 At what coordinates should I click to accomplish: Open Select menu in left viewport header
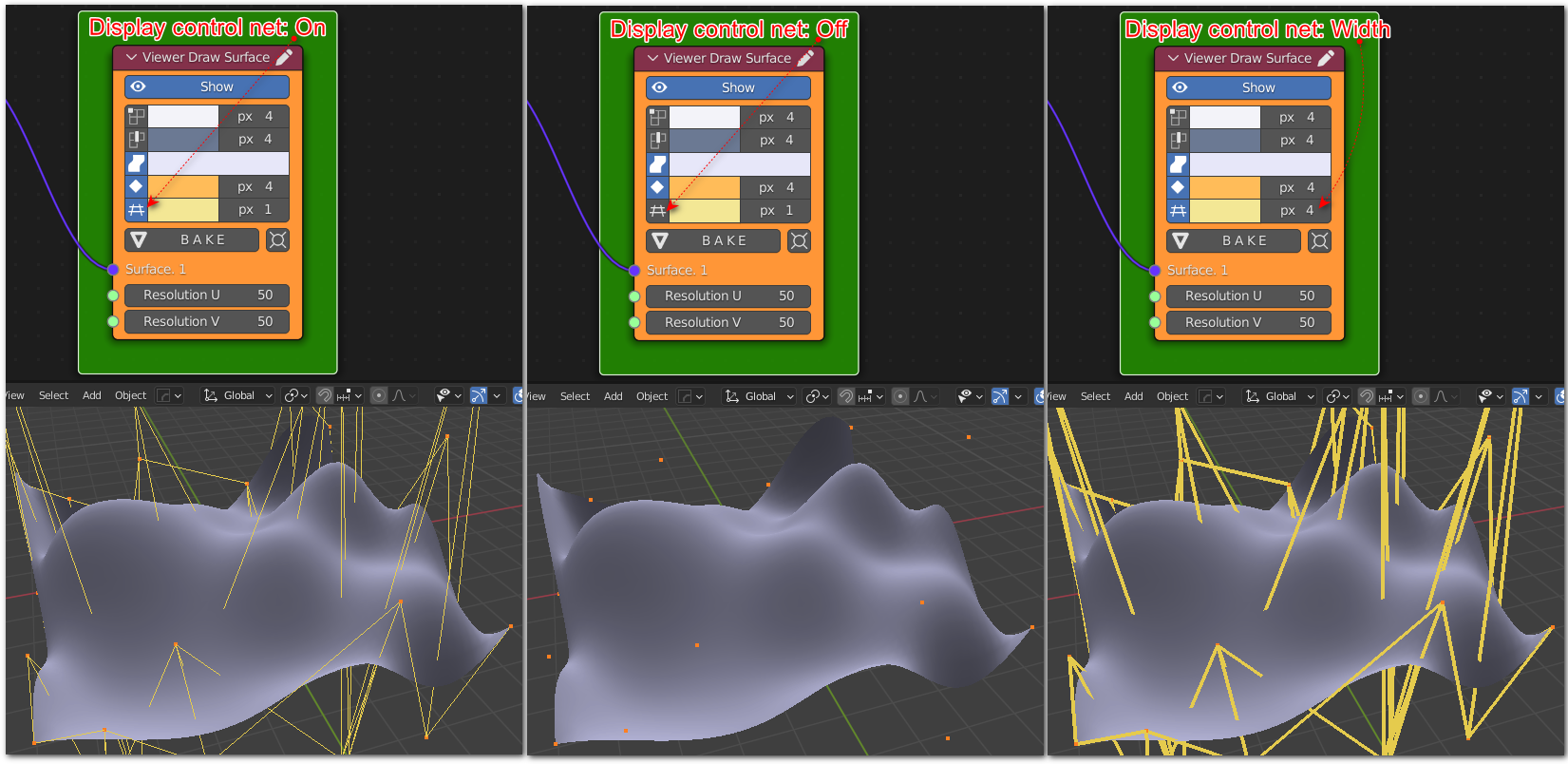[x=53, y=395]
